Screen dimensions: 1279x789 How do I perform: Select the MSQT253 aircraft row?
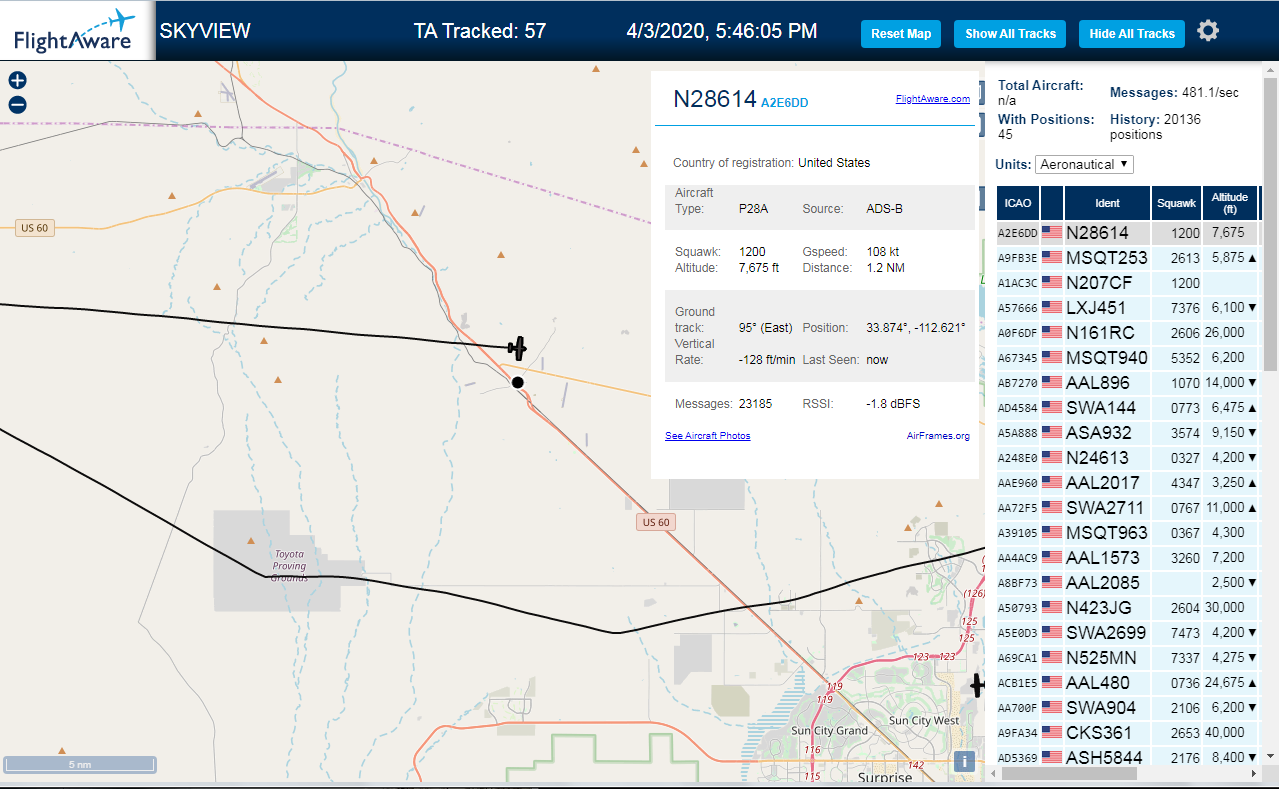1127,258
